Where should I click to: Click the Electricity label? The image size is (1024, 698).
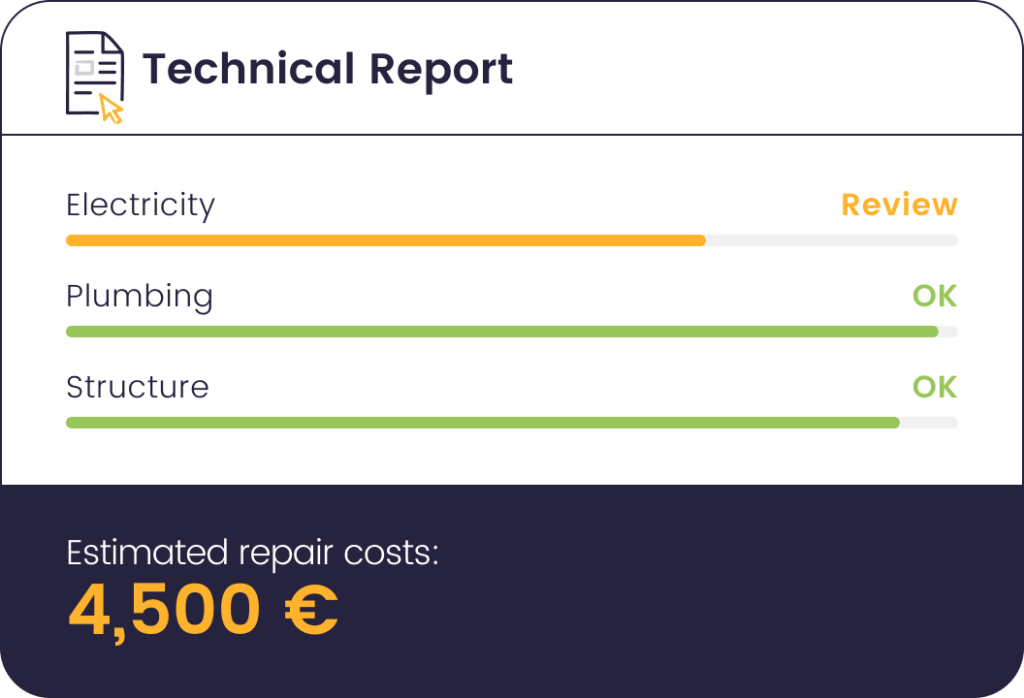[x=140, y=206]
